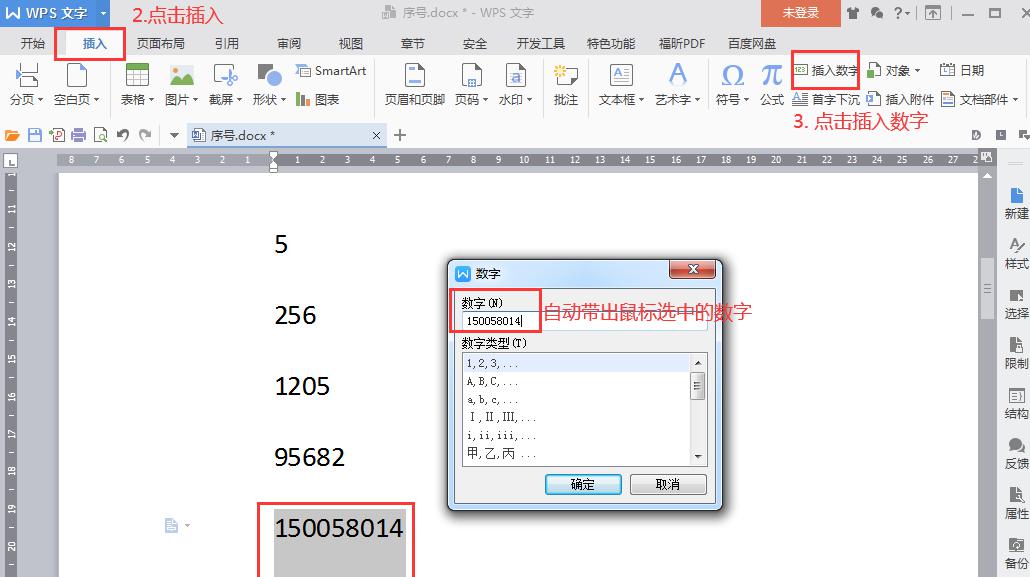Expand the WPS 文字 application menu arrow

(x=103, y=13)
